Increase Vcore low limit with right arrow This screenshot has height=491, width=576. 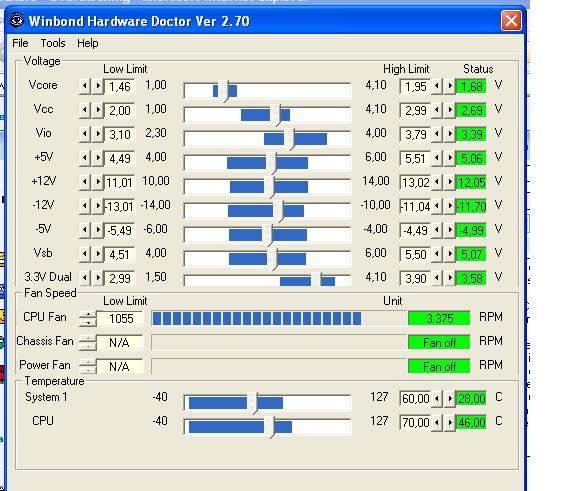(98, 86)
